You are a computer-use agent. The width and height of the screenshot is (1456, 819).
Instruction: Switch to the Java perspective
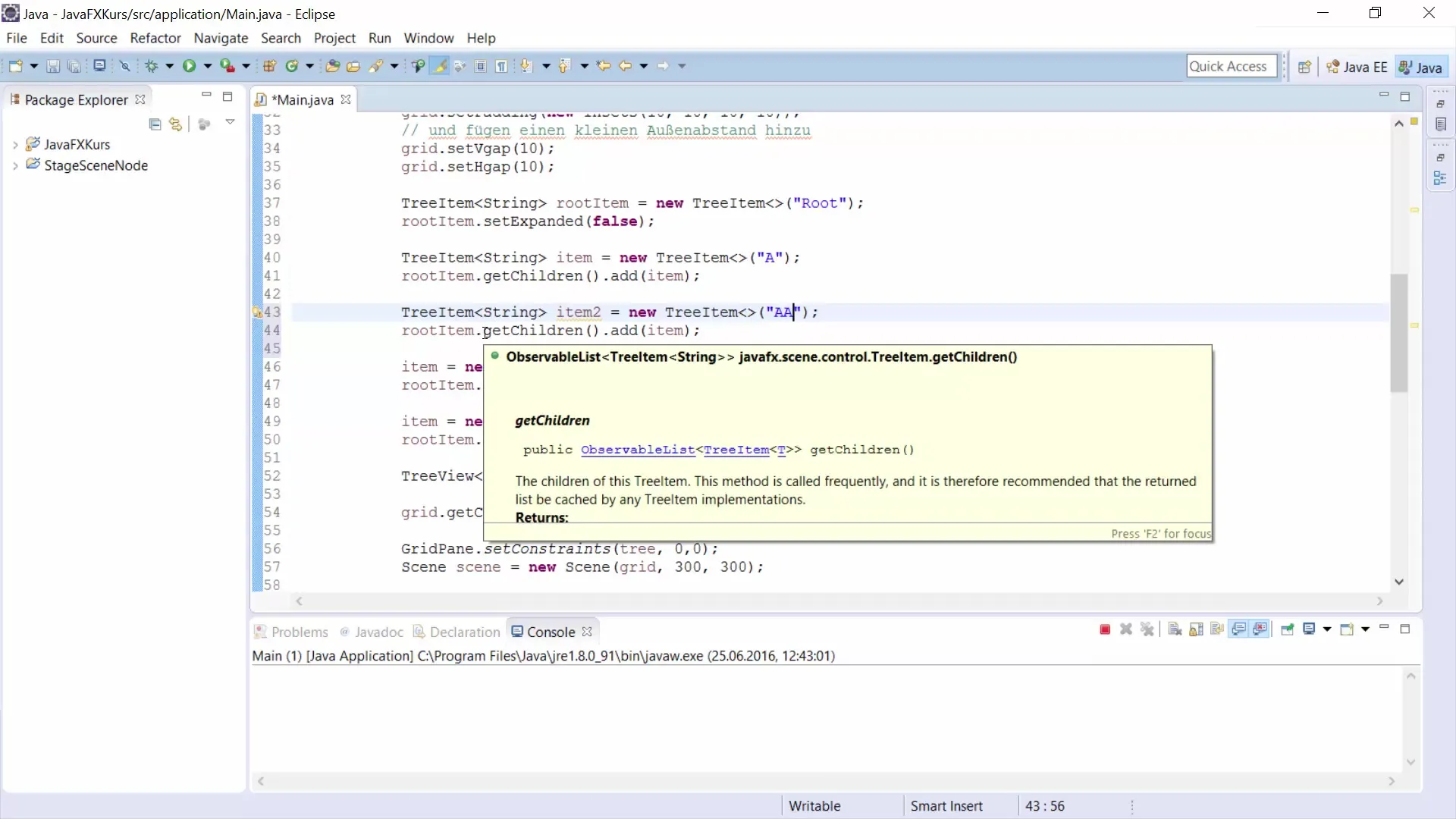tap(1421, 67)
